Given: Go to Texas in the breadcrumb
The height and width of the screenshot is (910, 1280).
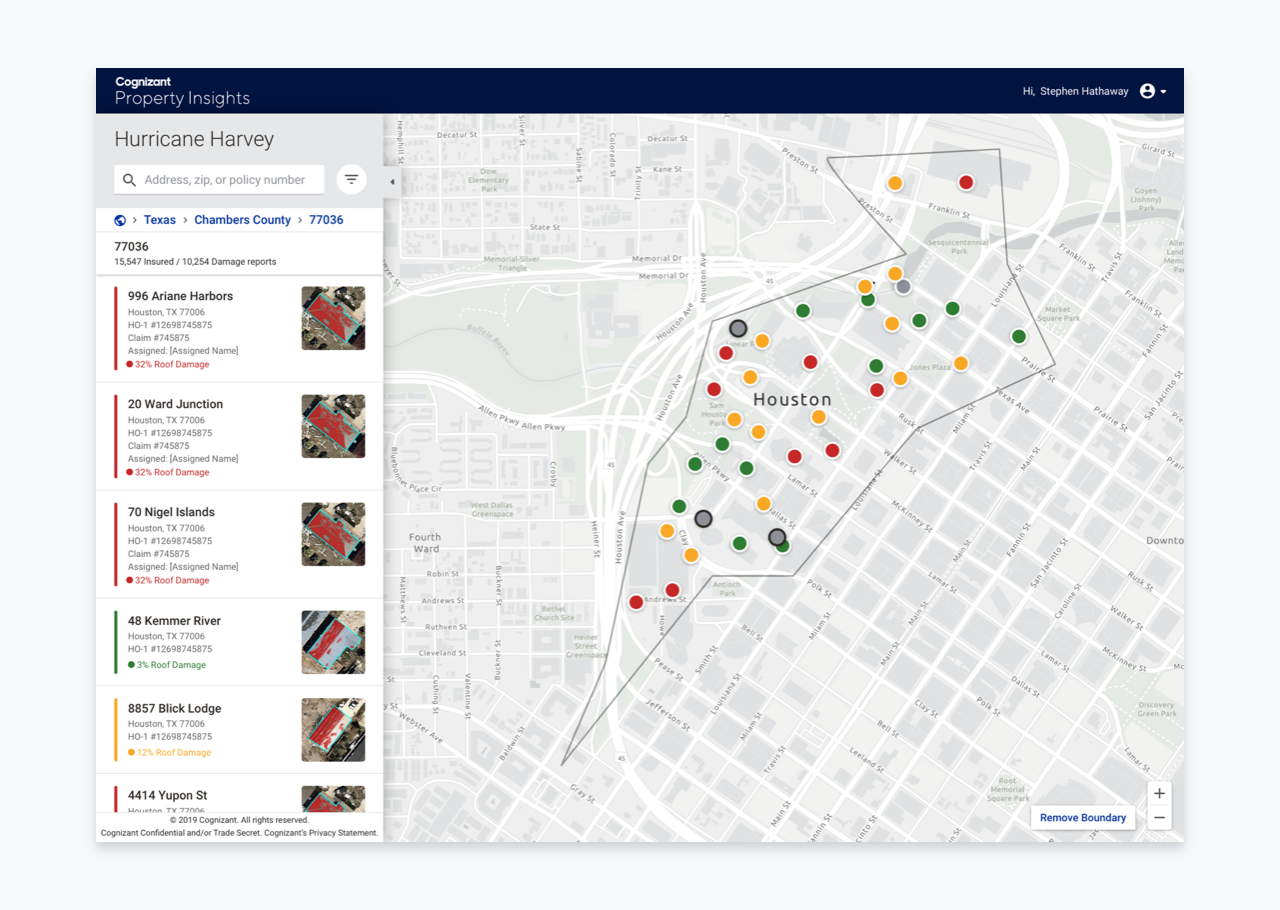Looking at the screenshot, I should 160,220.
